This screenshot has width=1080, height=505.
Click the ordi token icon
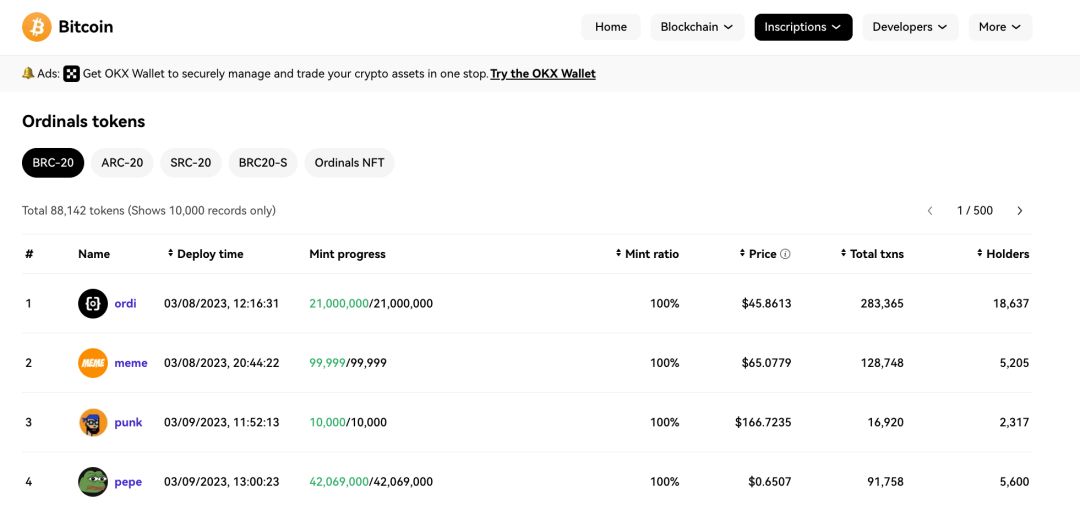click(93, 303)
